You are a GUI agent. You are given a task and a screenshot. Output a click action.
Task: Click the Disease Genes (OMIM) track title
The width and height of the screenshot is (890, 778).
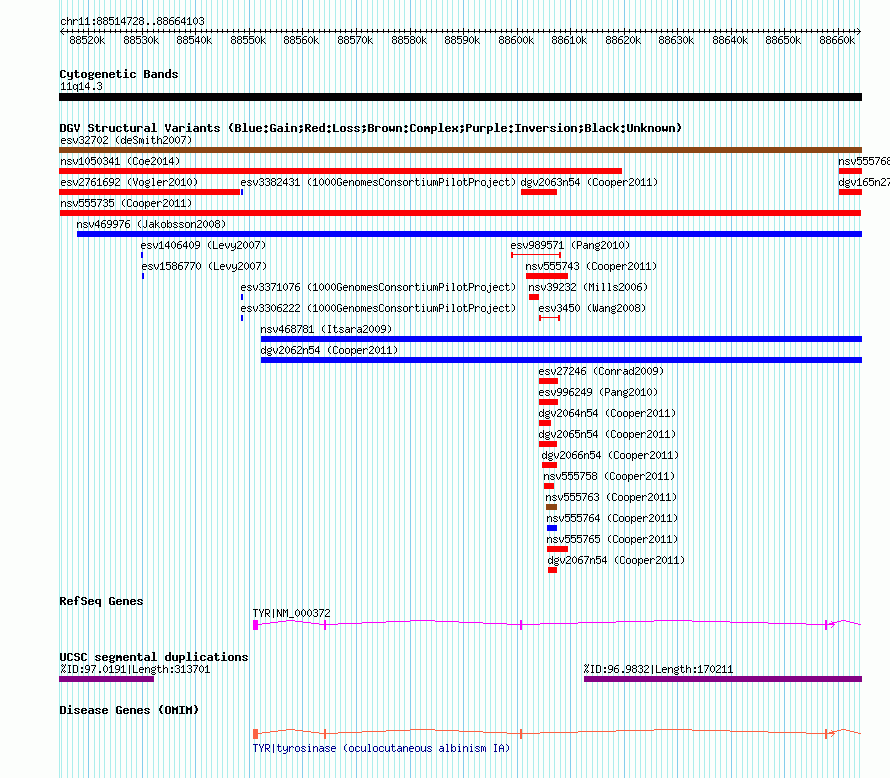[x=129, y=710]
